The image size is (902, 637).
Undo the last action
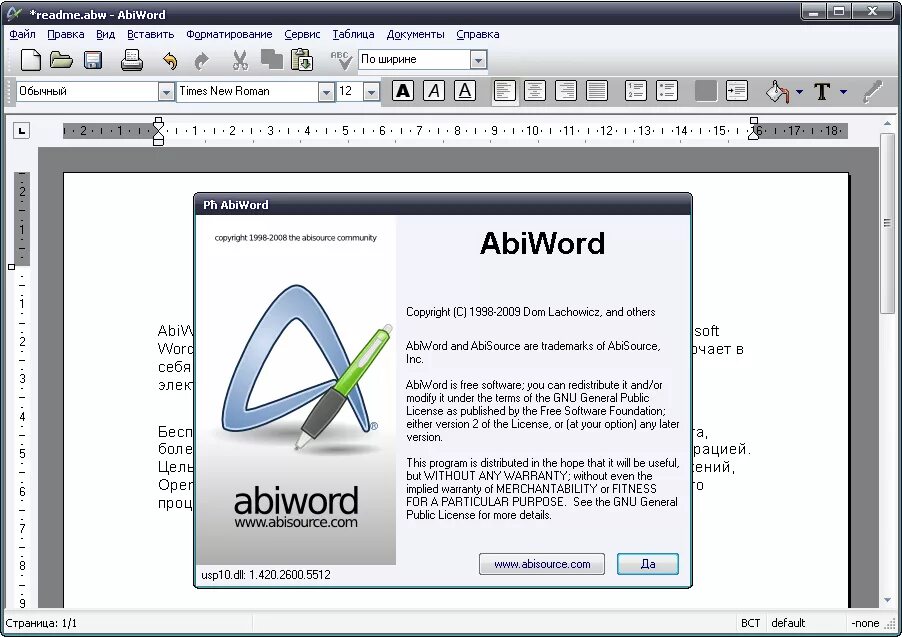(170, 60)
